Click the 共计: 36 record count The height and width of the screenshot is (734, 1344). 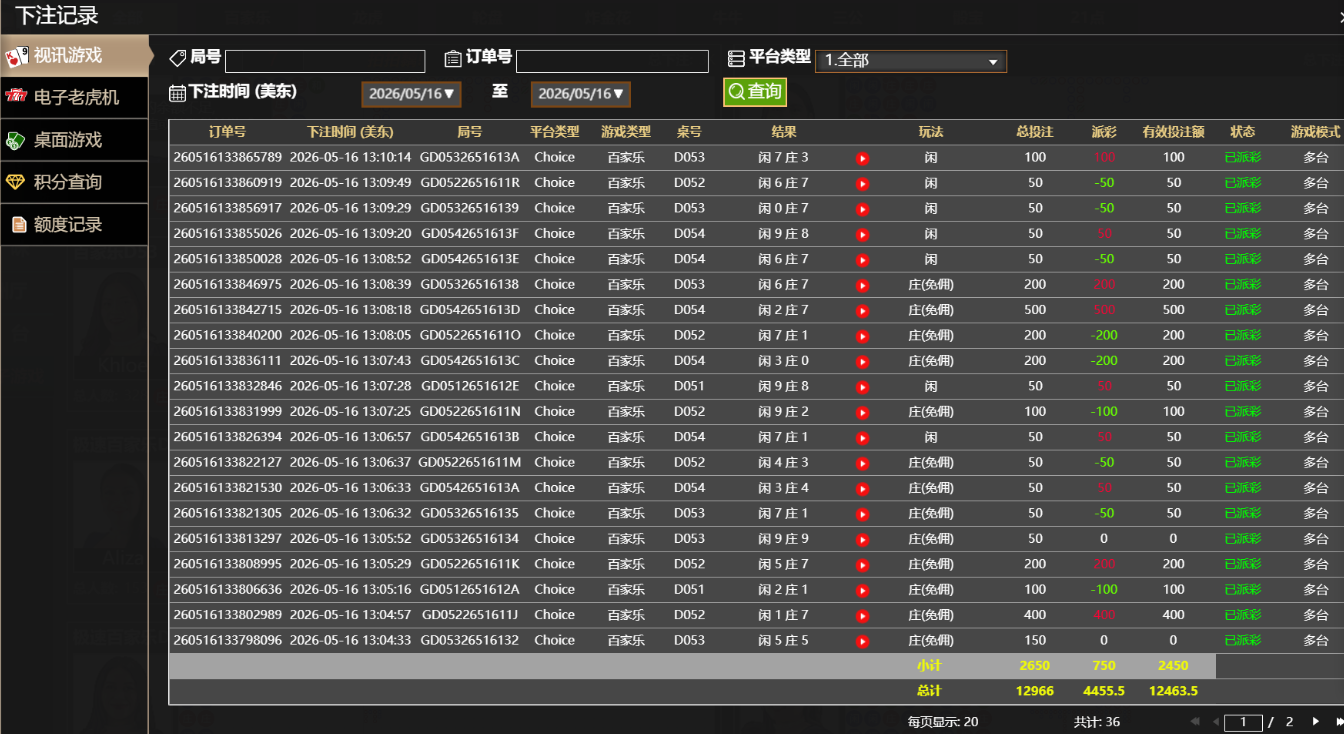pos(1097,722)
